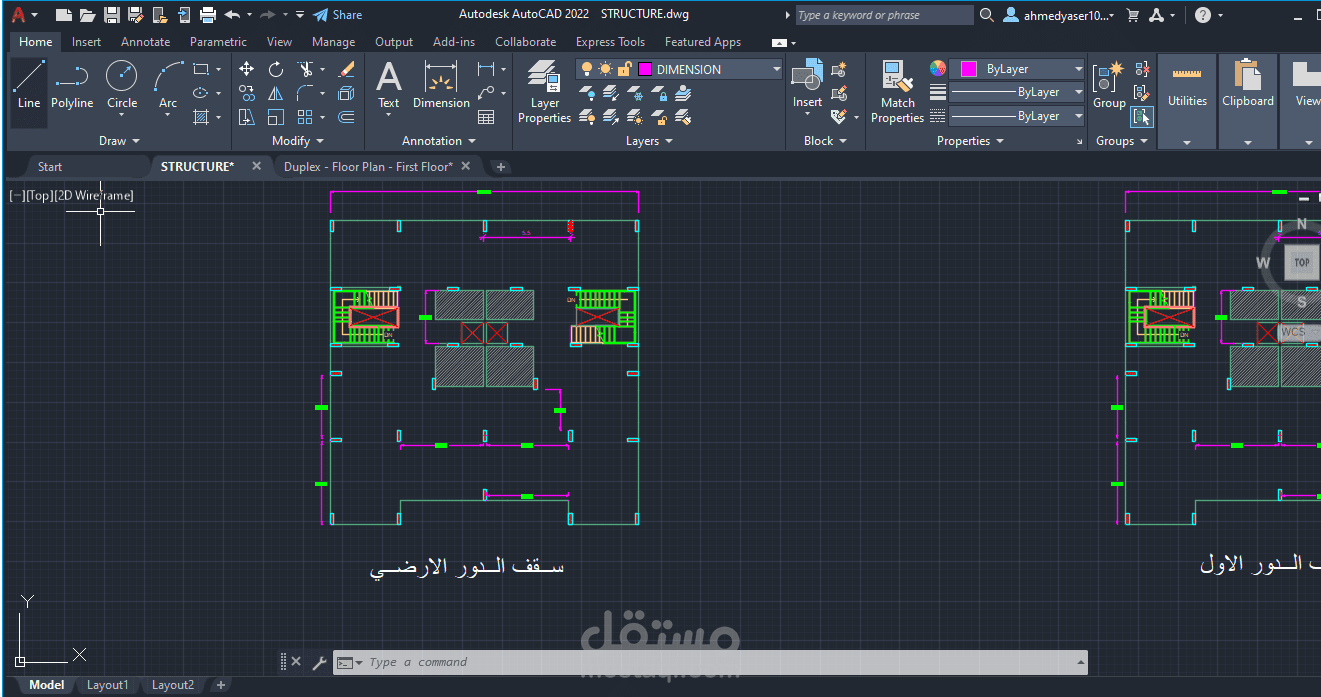Expand the Draw panel
This screenshot has width=1321, height=697.
(118, 141)
